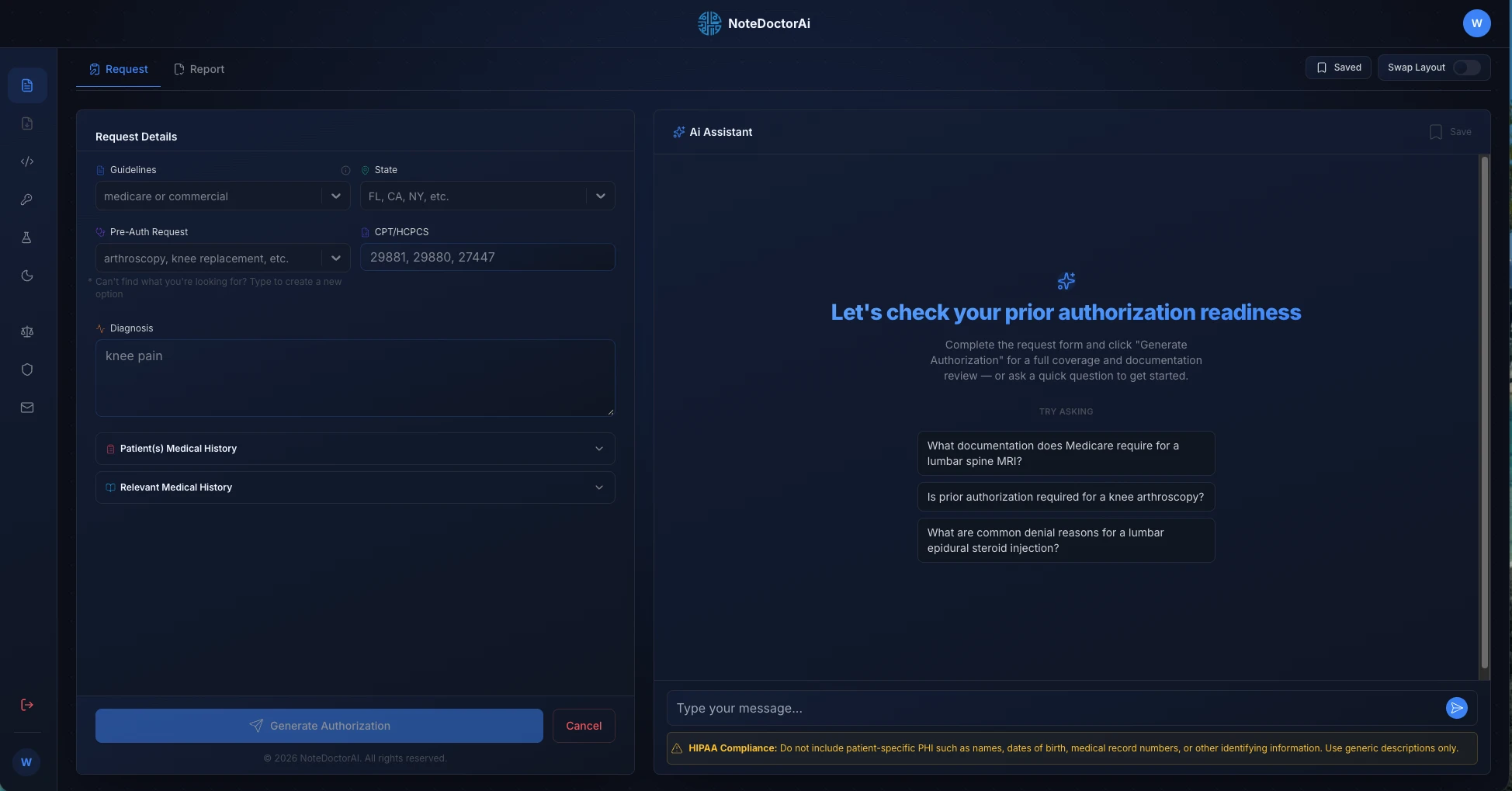Toggle the Swap Layout switch
This screenshot has width=1512, height=791.
point(1466,68)
